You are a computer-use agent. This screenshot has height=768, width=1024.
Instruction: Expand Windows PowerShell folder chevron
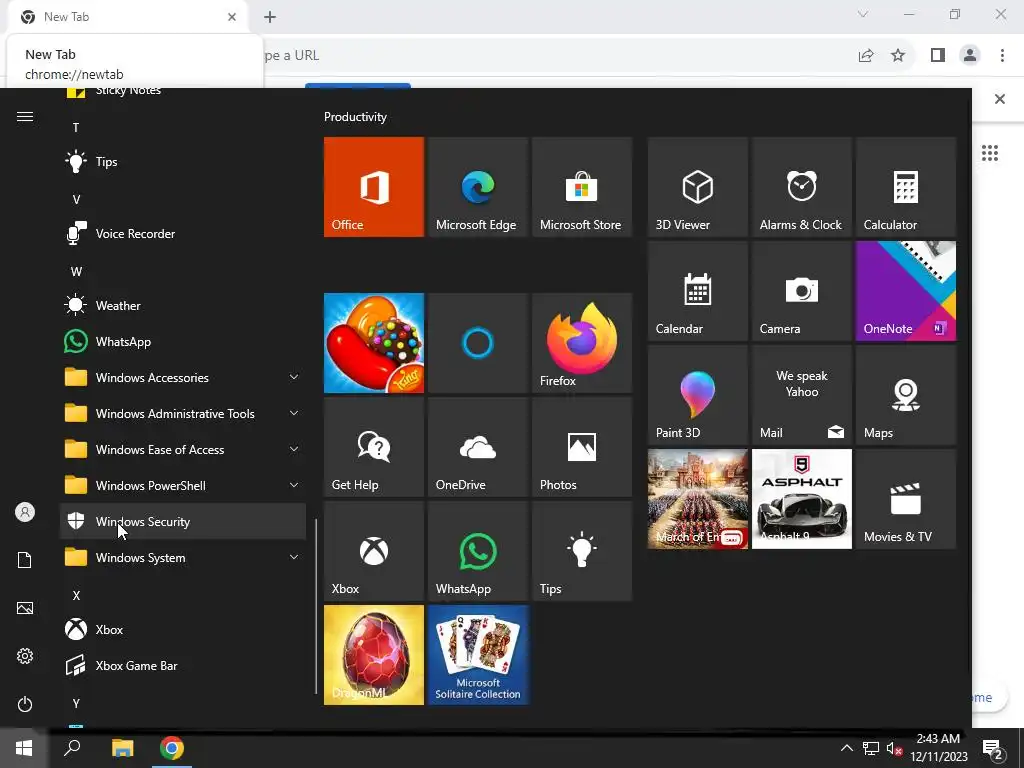[294, 485]
